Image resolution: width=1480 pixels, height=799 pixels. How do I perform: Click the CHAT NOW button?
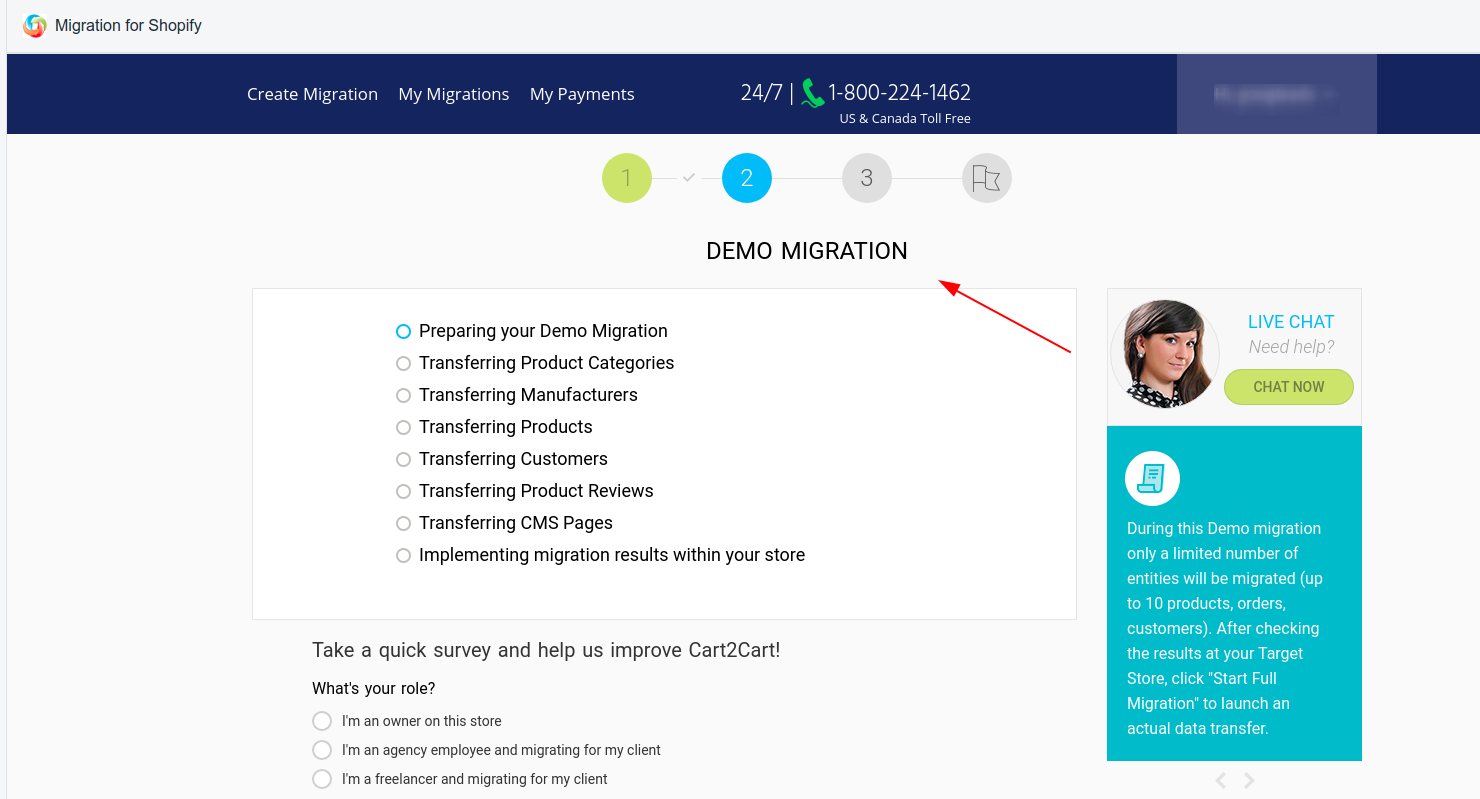click(x=1289, y=387)
